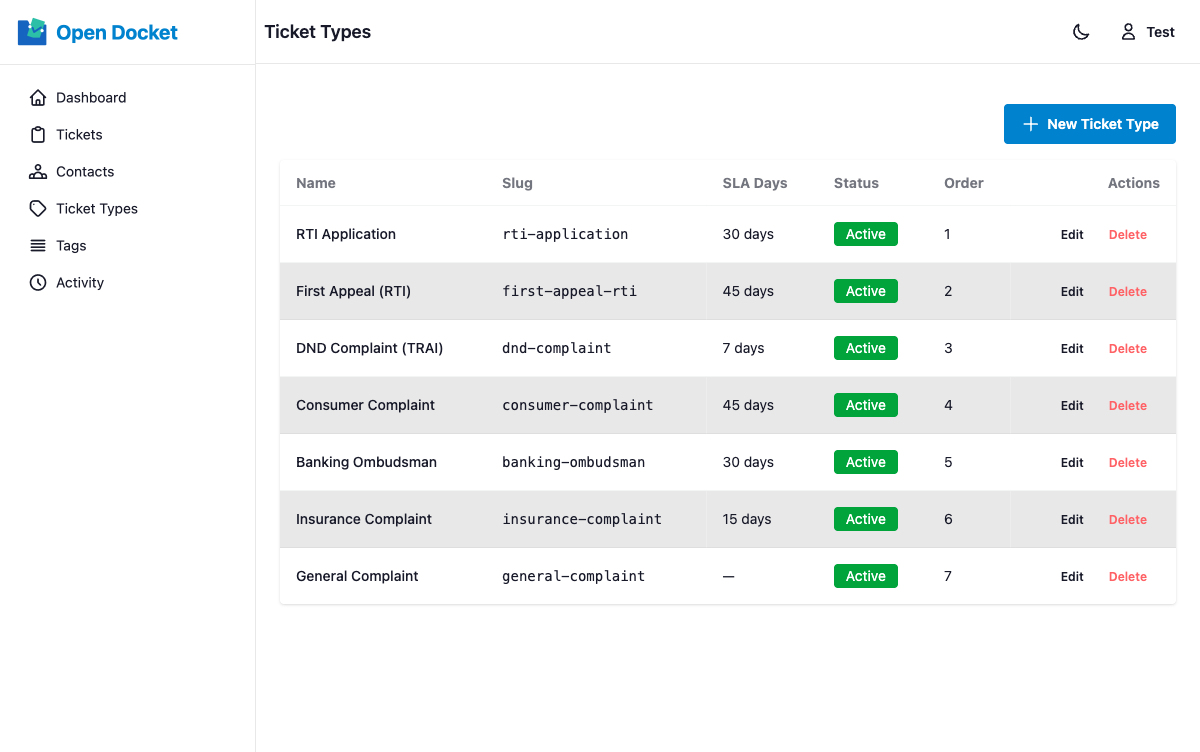Click the user profile icon beside Test
1200x752 pixels.
tap(1128, 31)
